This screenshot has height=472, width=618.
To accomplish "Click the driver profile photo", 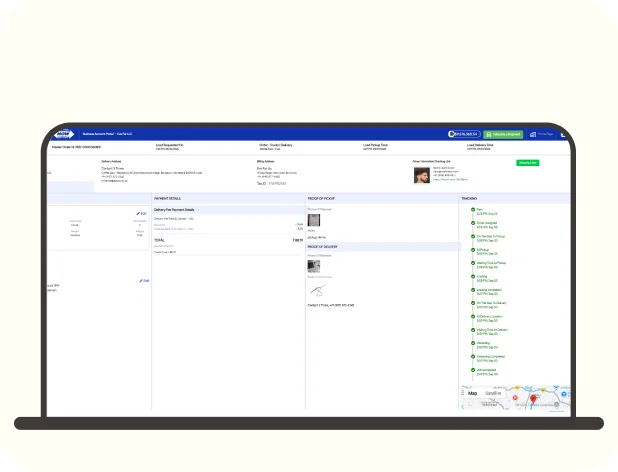I will 422,175.
